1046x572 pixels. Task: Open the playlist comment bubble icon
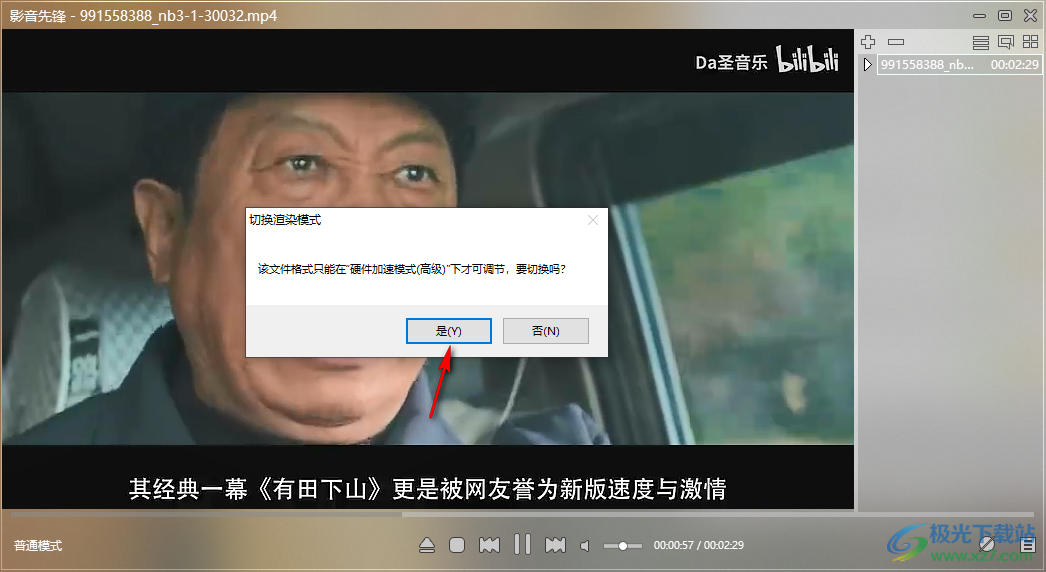click(1005, 42)
